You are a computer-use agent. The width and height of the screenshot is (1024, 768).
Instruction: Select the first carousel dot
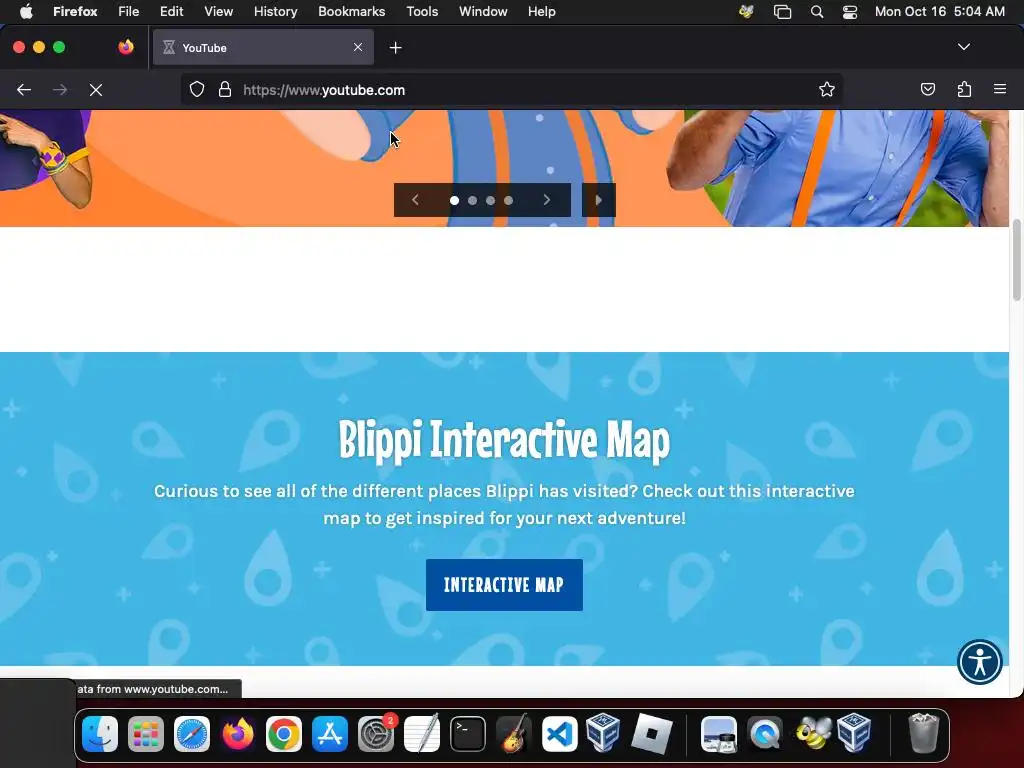[x=455, y=200]
